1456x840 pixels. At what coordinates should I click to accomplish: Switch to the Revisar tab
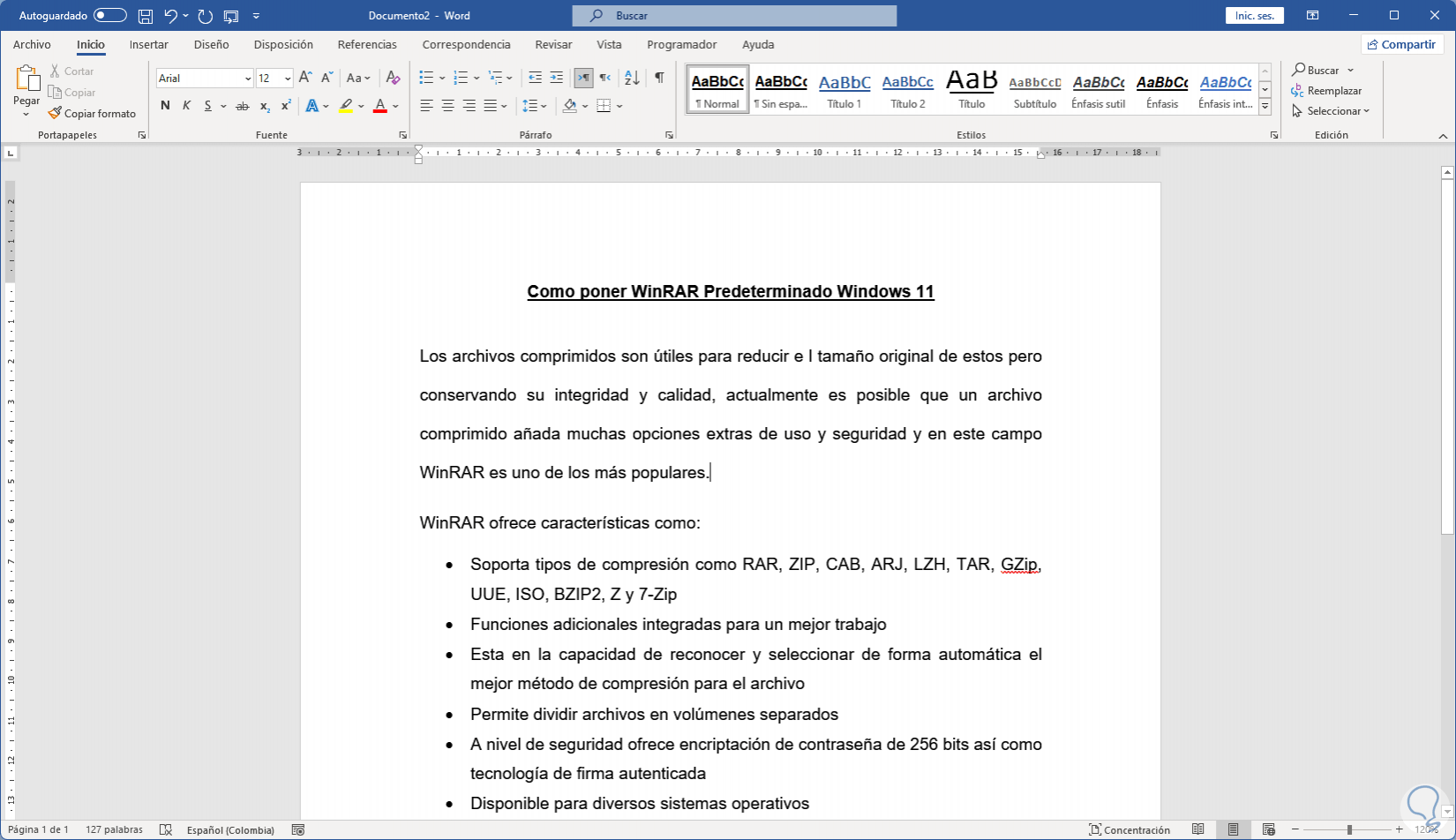pyautogui.click(x=553, y=44)
